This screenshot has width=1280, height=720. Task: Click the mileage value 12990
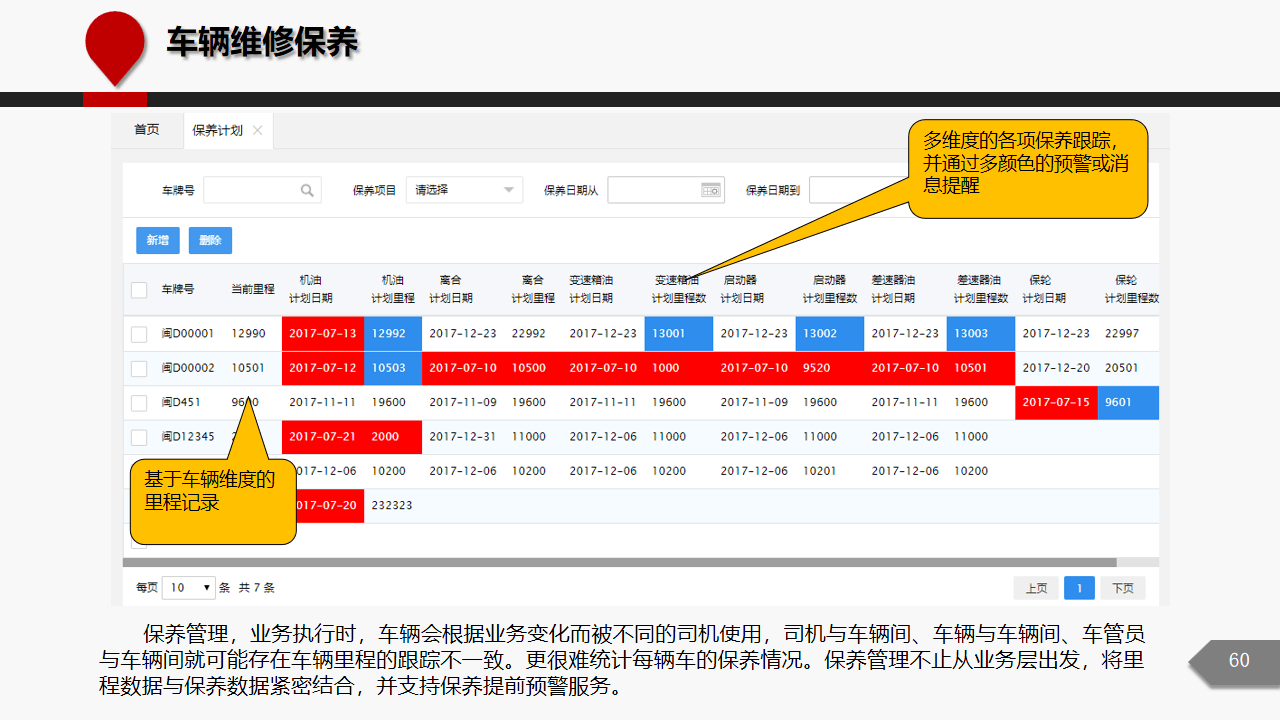coord(249,334)
